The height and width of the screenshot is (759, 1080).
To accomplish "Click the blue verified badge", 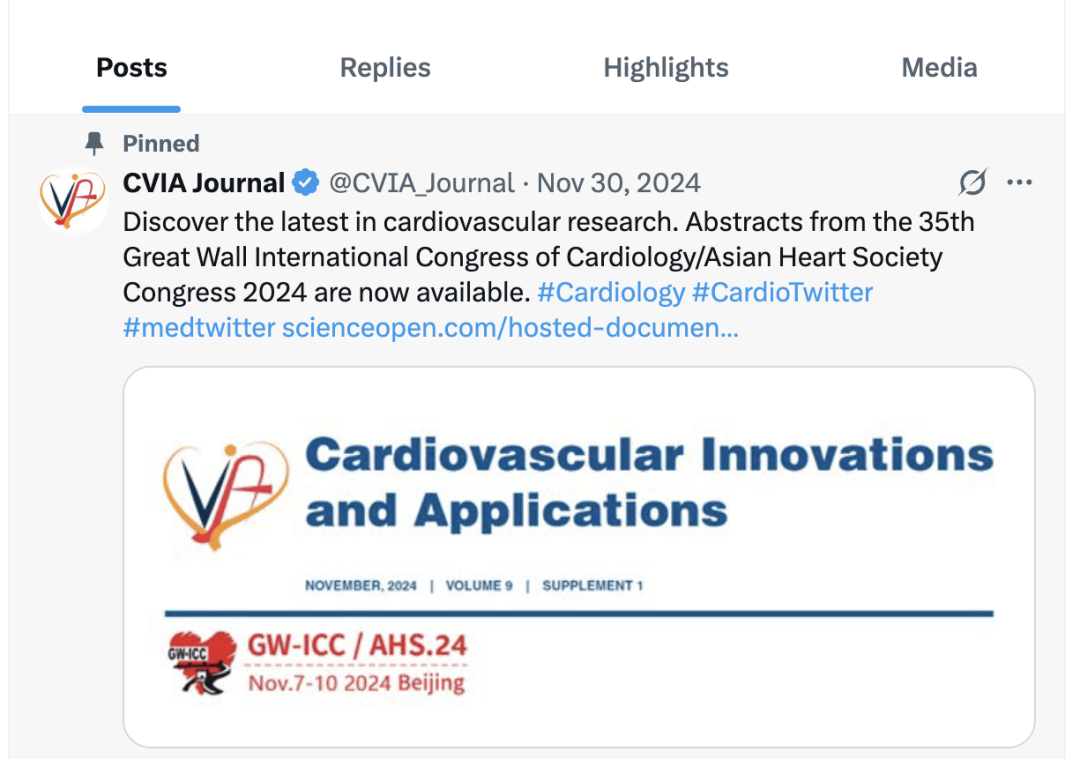I will (x=305, y=184).
